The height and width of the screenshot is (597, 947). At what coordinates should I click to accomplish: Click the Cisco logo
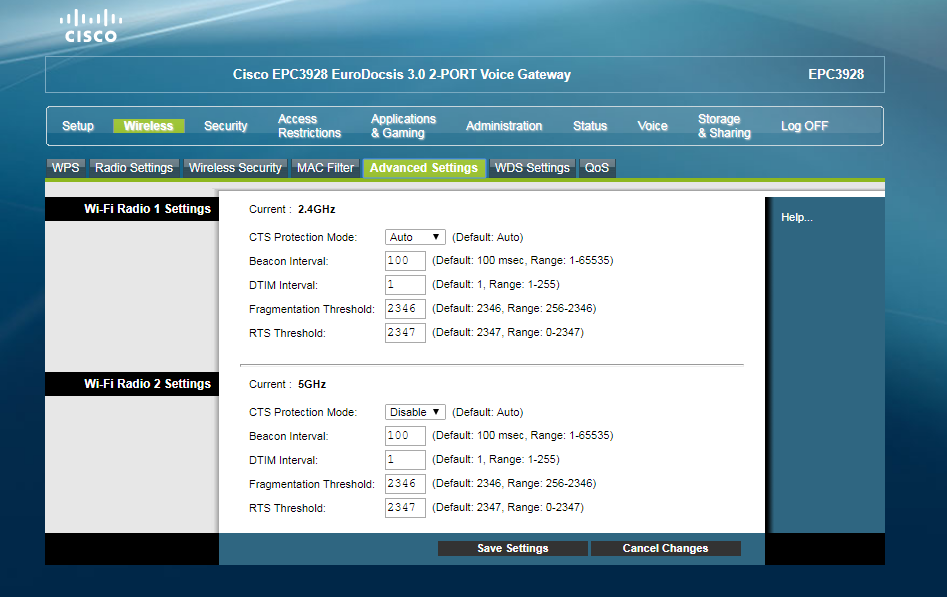(90, 27)
